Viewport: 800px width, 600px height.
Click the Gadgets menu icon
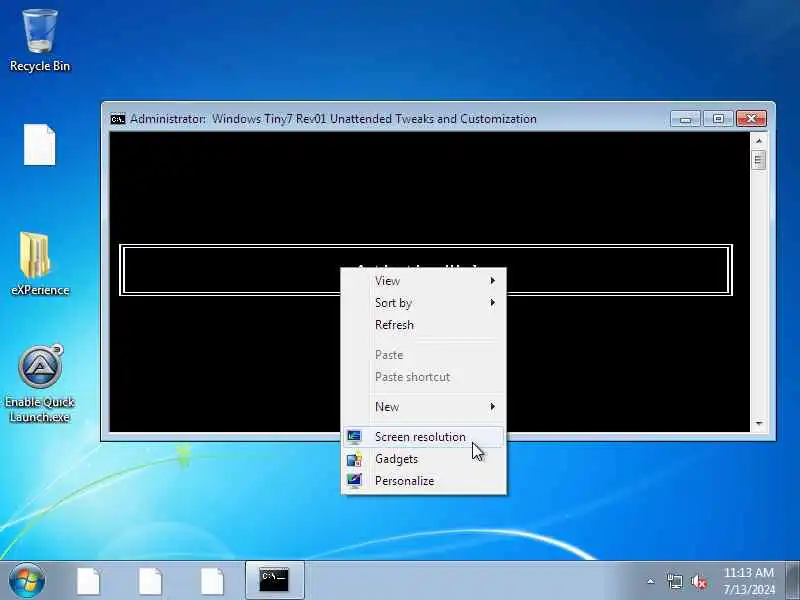[354, 459]
